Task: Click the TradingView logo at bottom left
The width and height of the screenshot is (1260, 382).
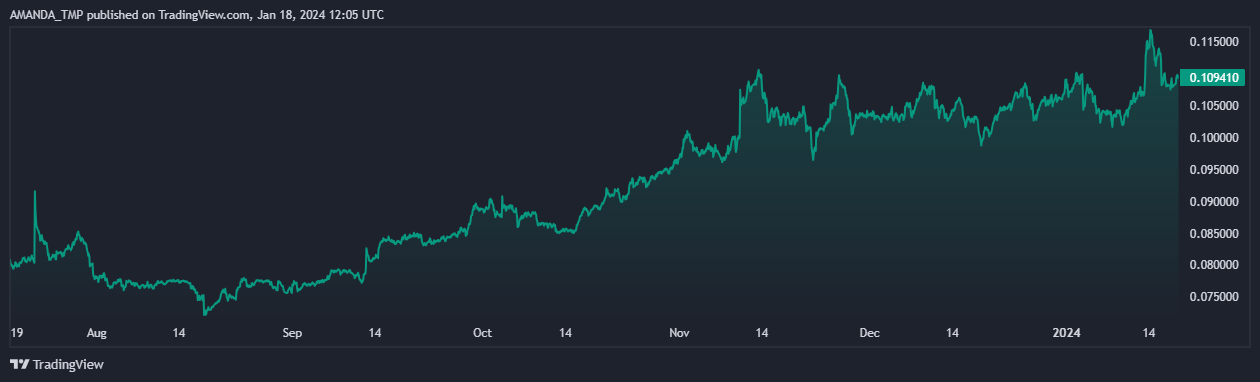Action: [x=57, y=365]
